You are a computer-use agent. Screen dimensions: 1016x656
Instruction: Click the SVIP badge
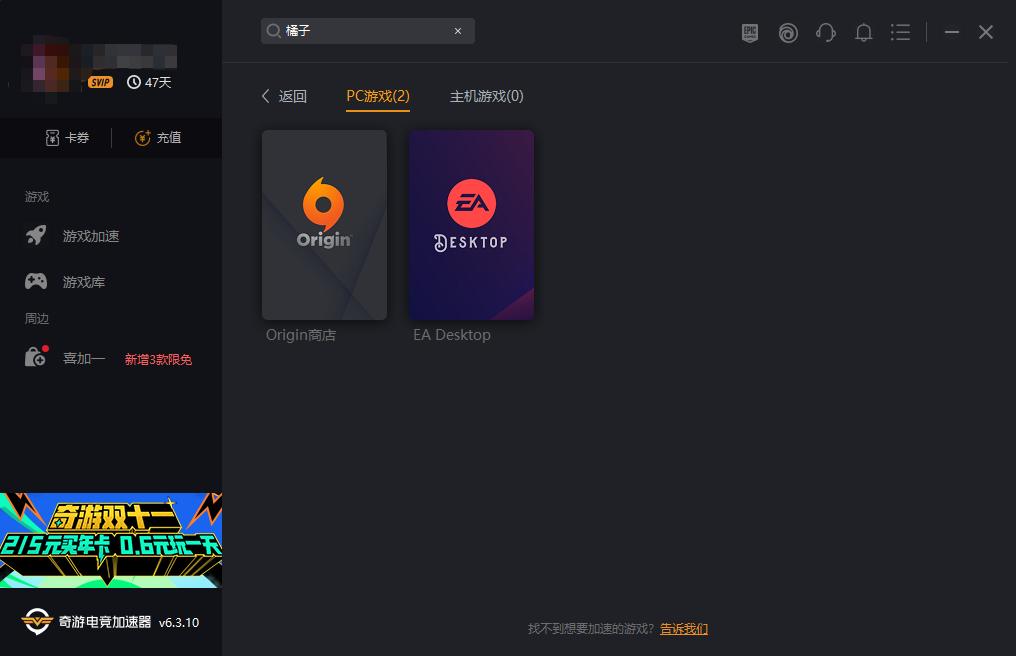(x=100, y=82)
